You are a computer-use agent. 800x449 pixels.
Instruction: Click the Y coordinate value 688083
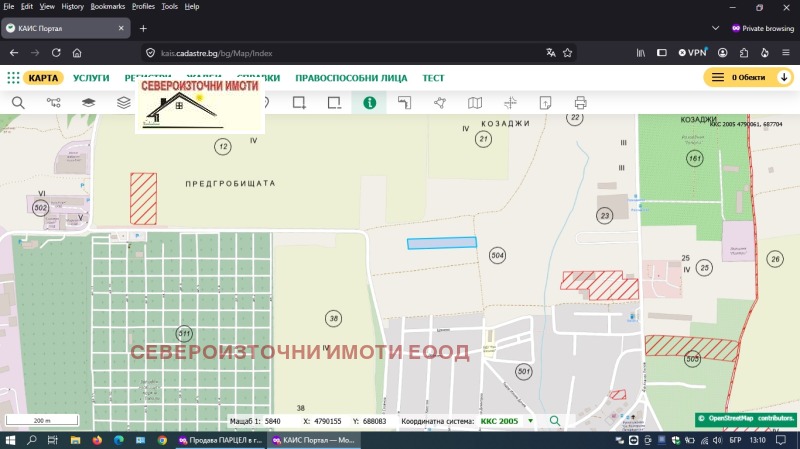coord(374,421)
